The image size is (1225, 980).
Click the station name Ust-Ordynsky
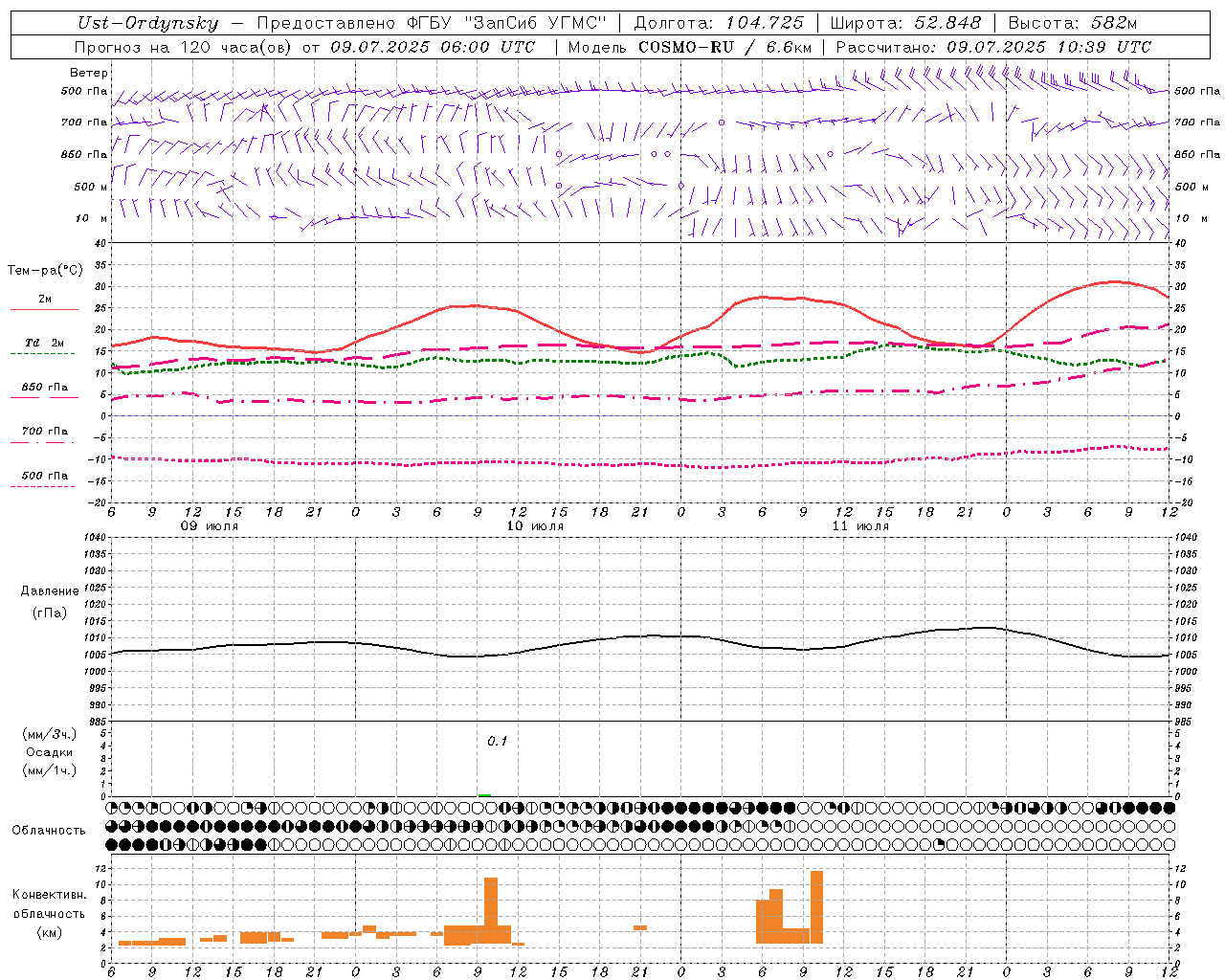tap(147, 23)
